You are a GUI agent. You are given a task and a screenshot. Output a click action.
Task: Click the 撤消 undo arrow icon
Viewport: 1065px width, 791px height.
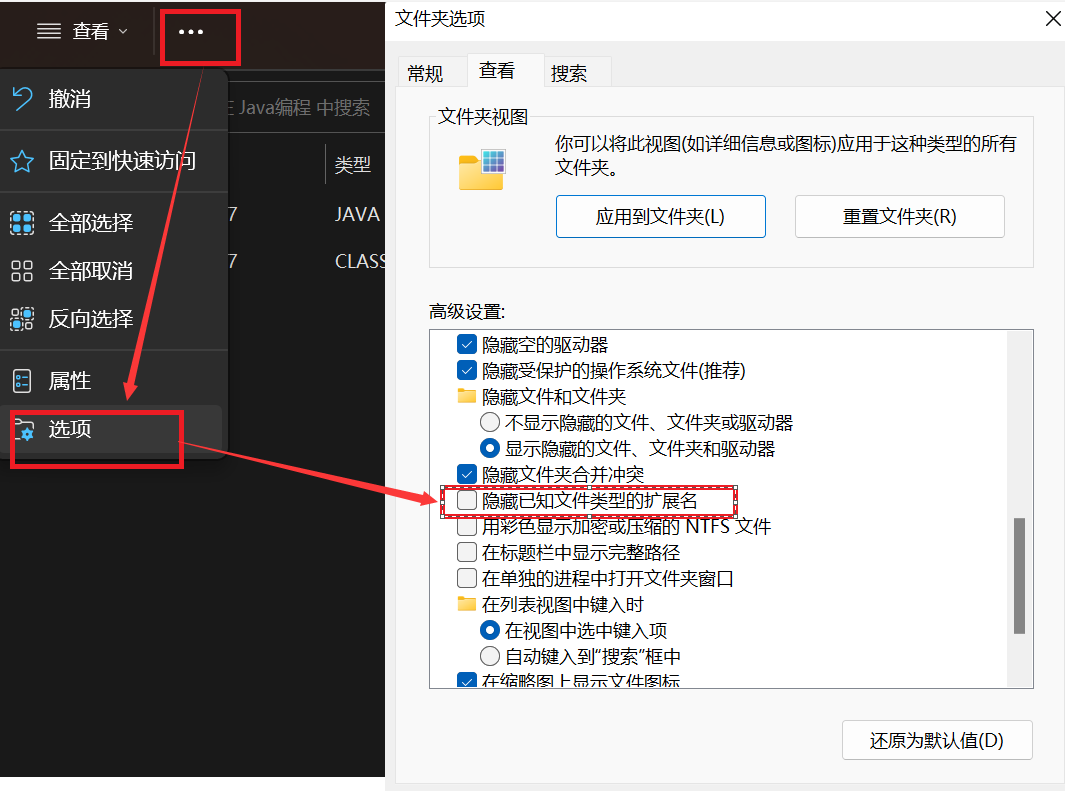pos(22,99)
